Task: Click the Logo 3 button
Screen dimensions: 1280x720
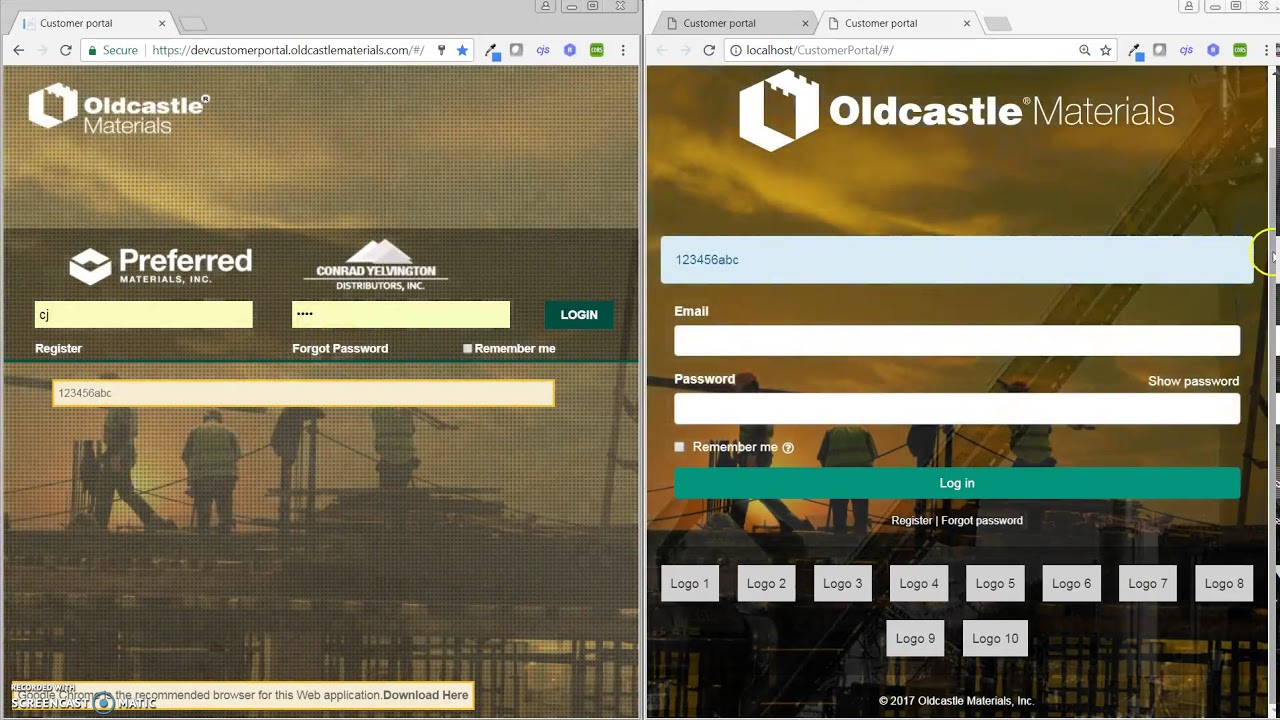Action: click(x=842, y=584)
